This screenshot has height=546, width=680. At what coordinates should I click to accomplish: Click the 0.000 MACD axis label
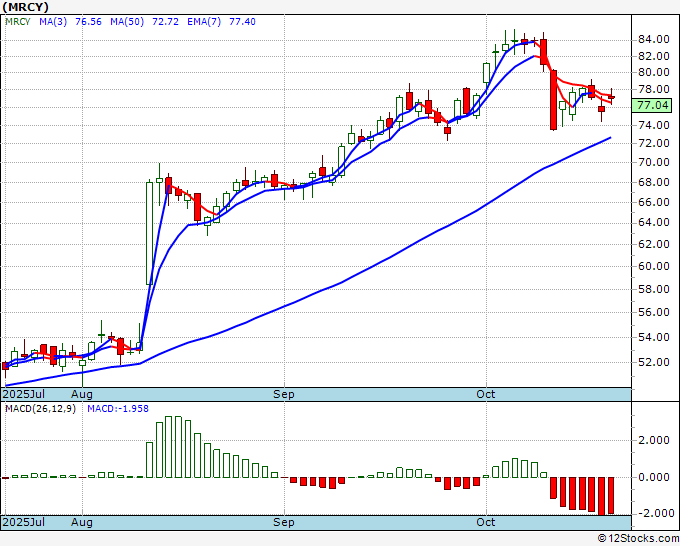(654, 477)
